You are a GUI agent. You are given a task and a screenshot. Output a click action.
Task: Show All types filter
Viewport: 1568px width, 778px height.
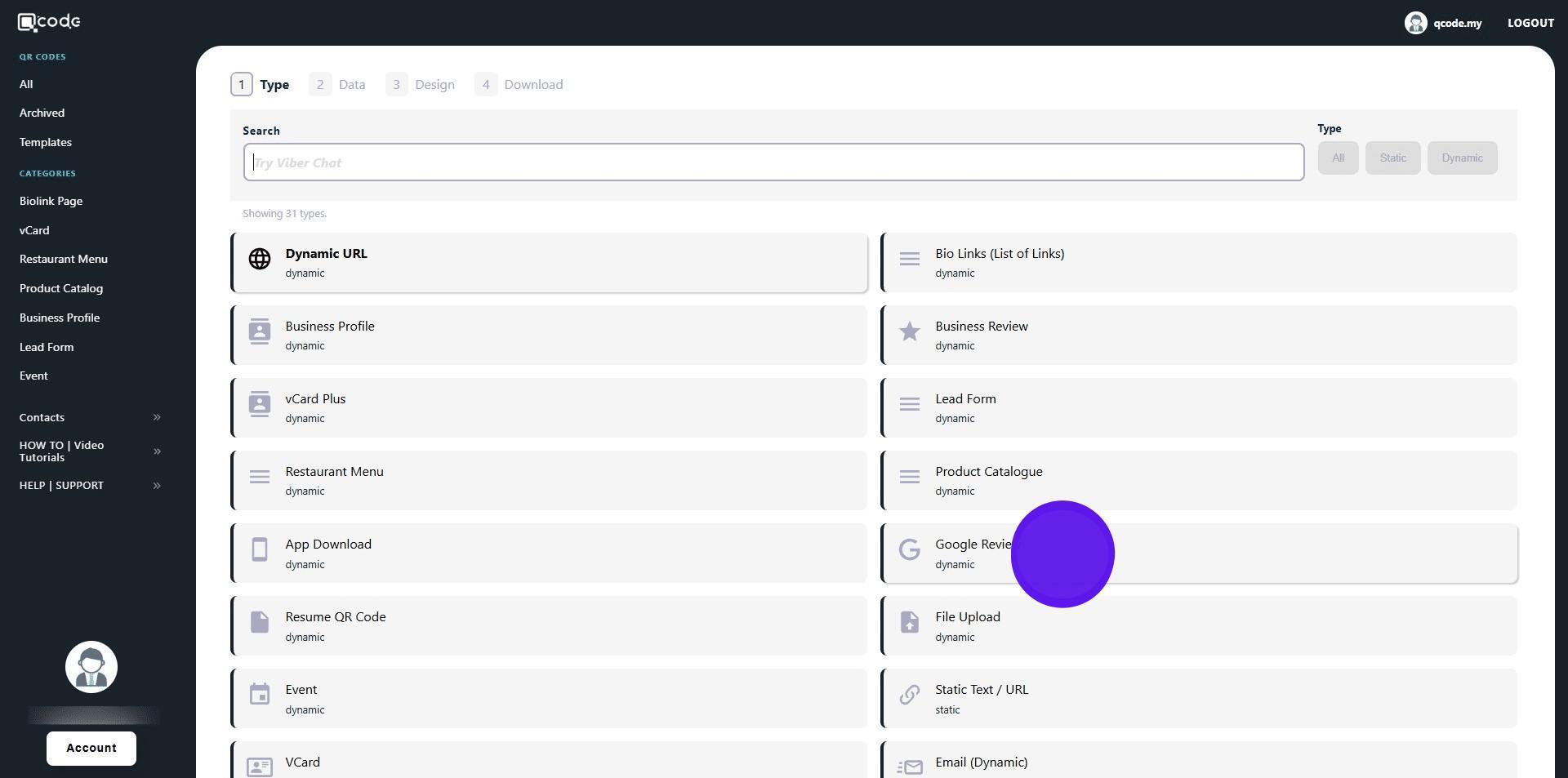pos(1337,158)
